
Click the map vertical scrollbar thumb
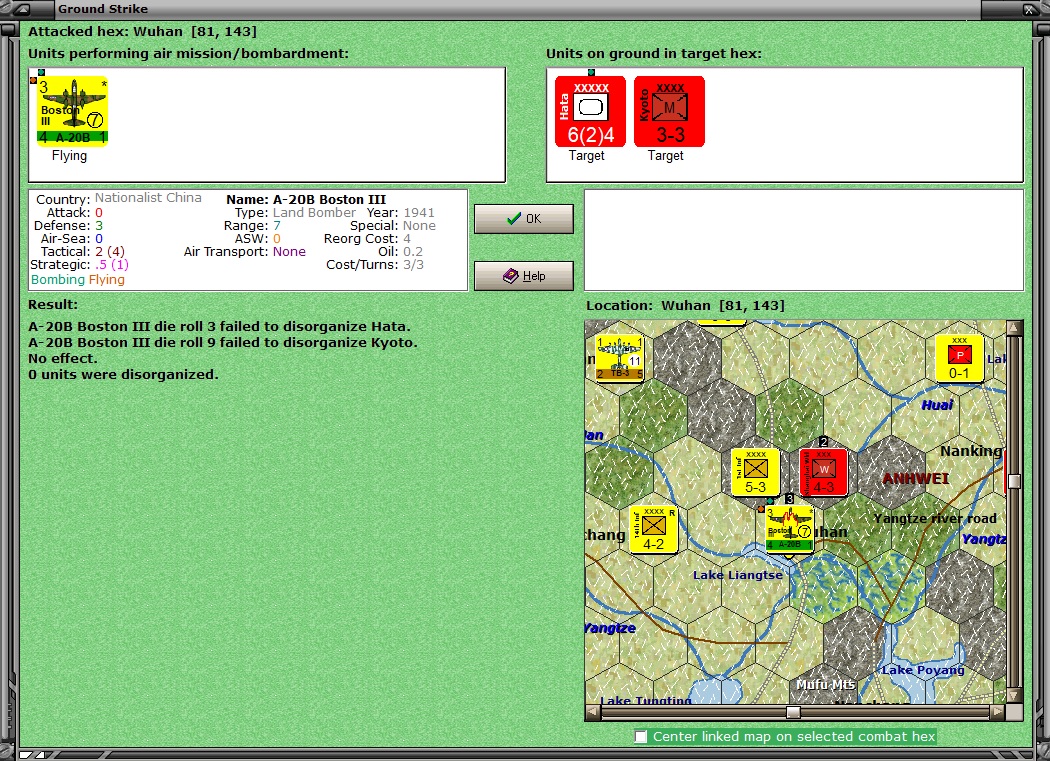1015,482
